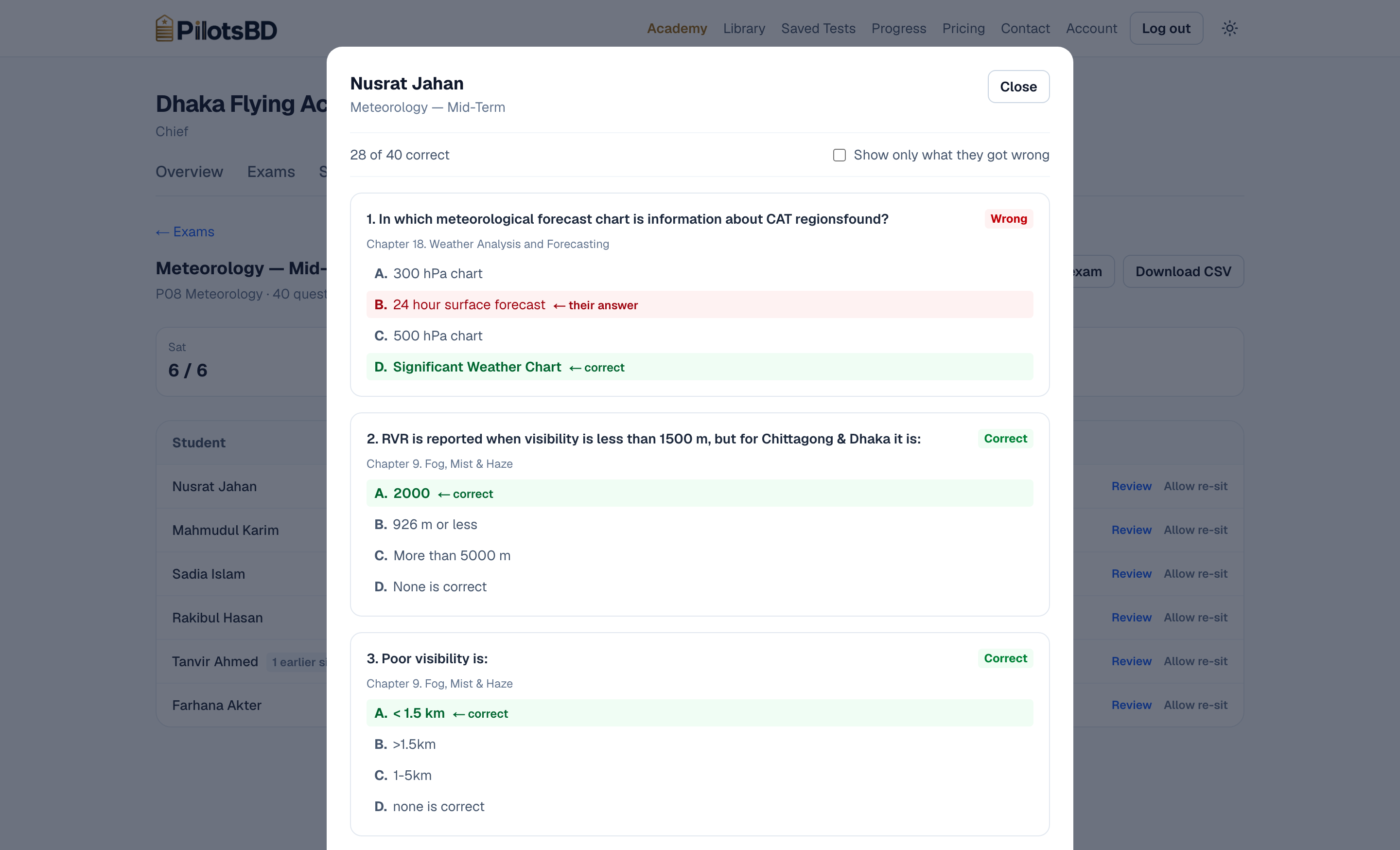Image resolution: width=1400 pixels, height=850 pixels.
Task: Switch to the Exams tab
Action: coord(271,172)
